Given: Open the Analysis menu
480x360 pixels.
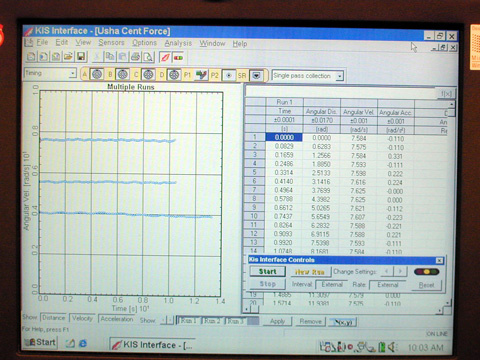Looking at the screenshot, I should [x=178, y=43].
